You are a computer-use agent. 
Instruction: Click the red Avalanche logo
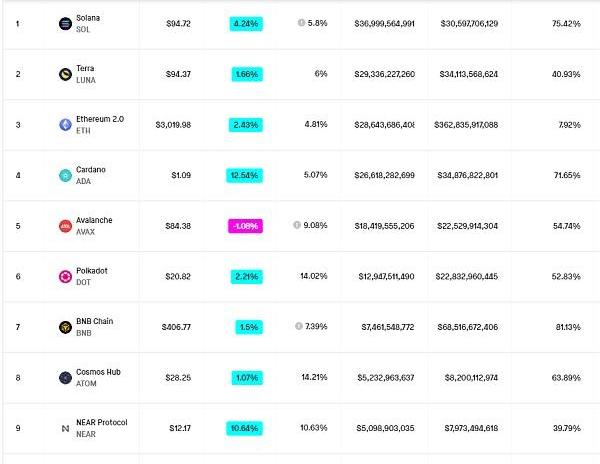tap(67, 226)
